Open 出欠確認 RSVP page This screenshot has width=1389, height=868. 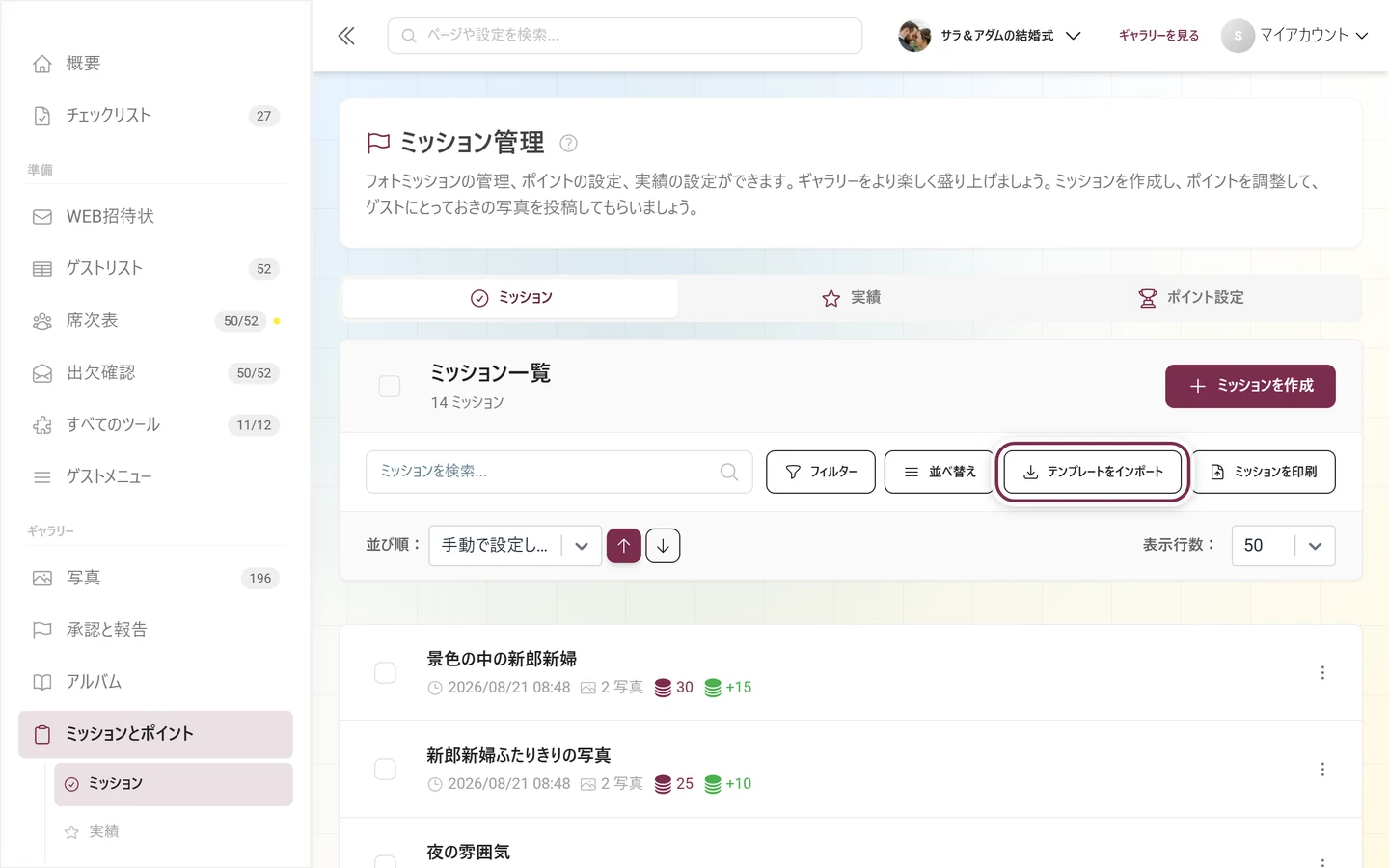tap(154, 373)
